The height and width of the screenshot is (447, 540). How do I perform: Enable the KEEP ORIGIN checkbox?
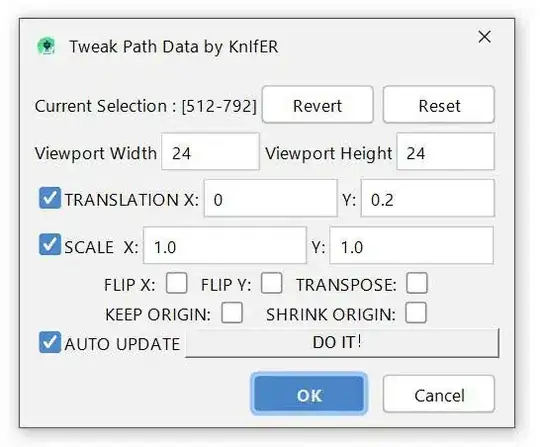[232, 313]
